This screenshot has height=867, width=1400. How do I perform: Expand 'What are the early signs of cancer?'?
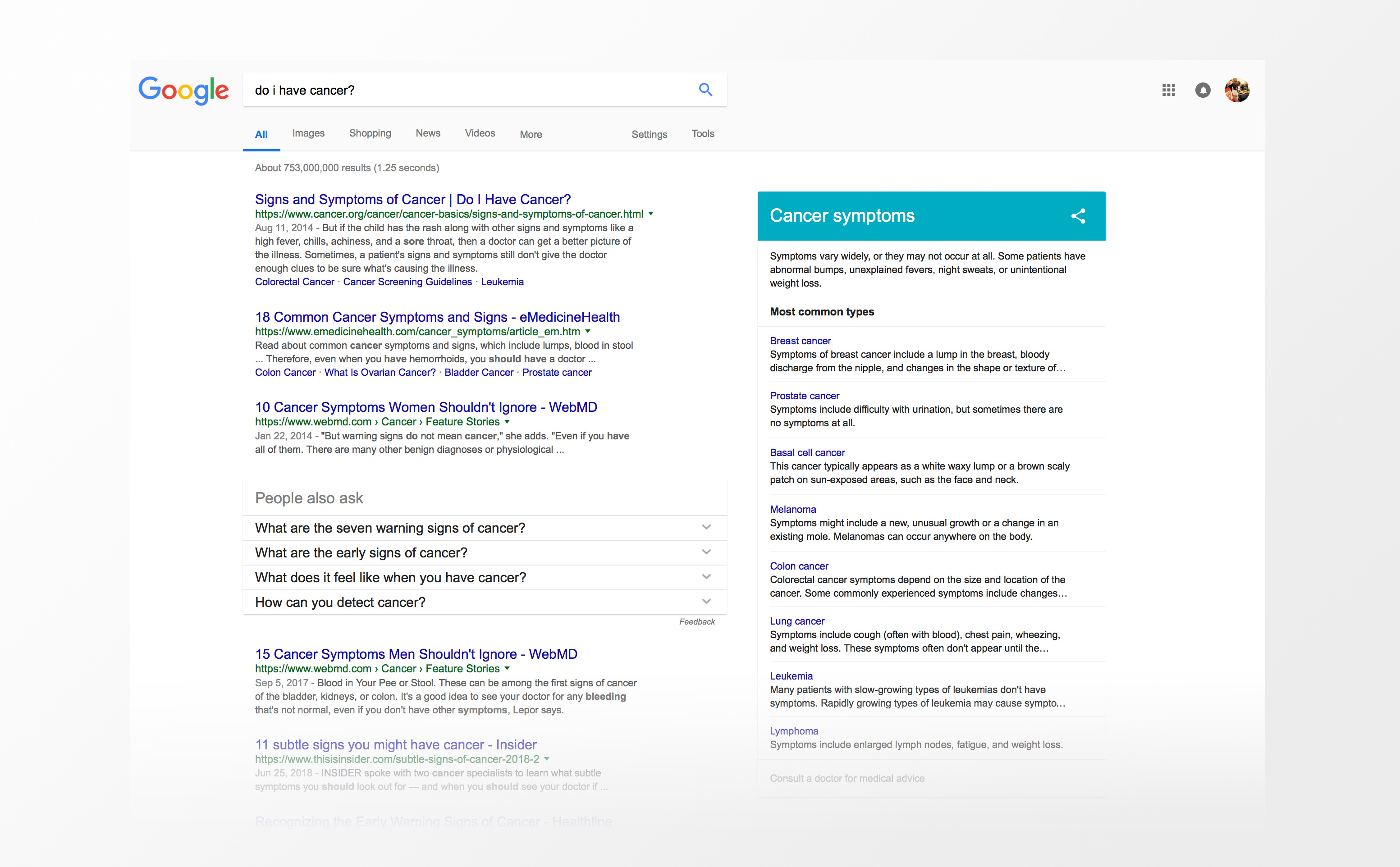click(x=485, y=552)
